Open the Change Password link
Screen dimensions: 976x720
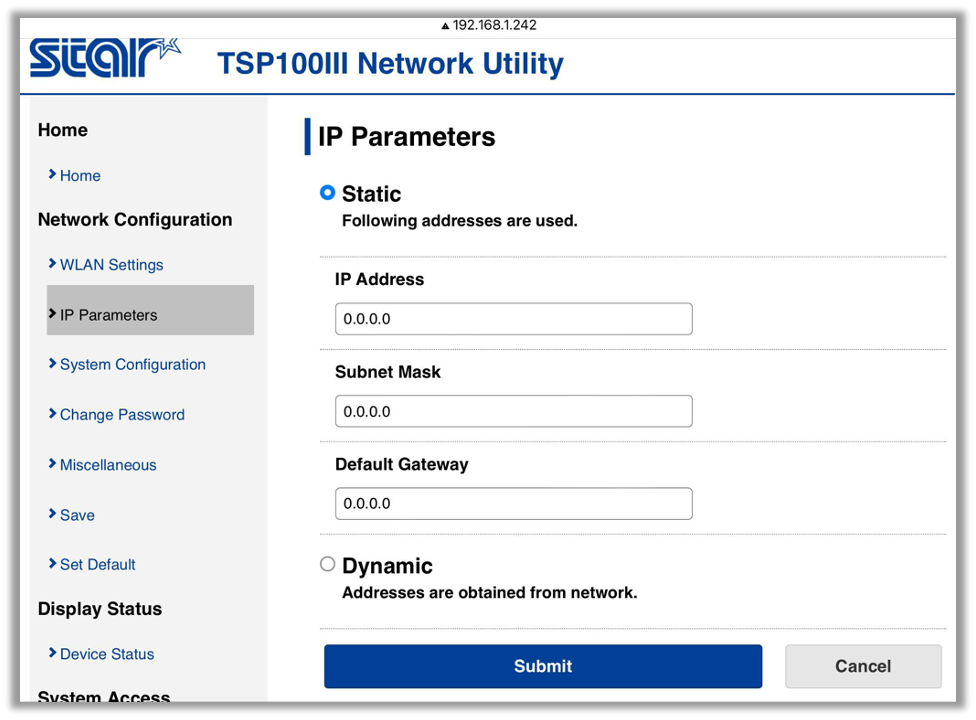(122, 415)
